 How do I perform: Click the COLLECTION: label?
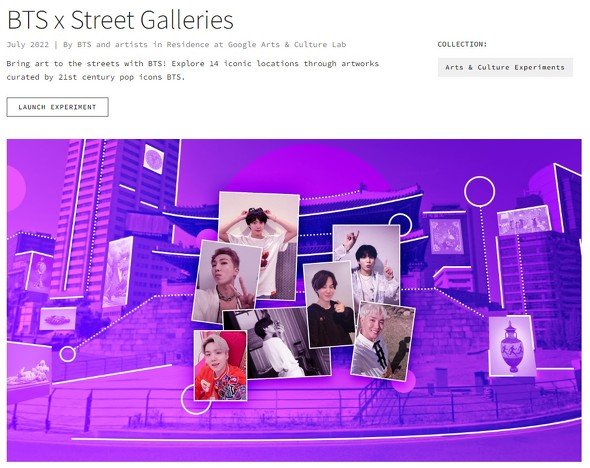(462, 44)
